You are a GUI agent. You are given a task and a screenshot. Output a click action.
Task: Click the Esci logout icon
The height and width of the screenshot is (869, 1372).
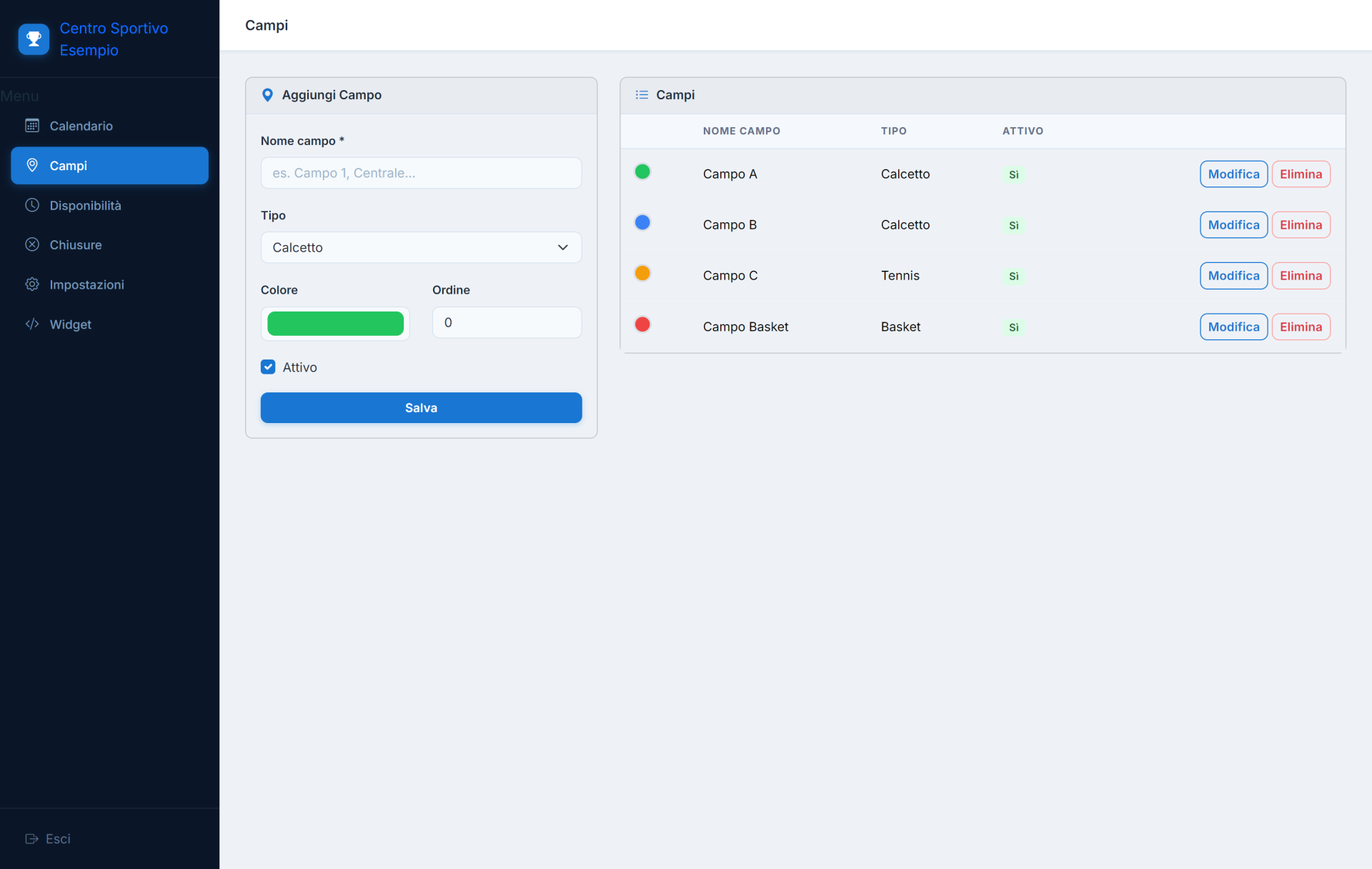31,838
